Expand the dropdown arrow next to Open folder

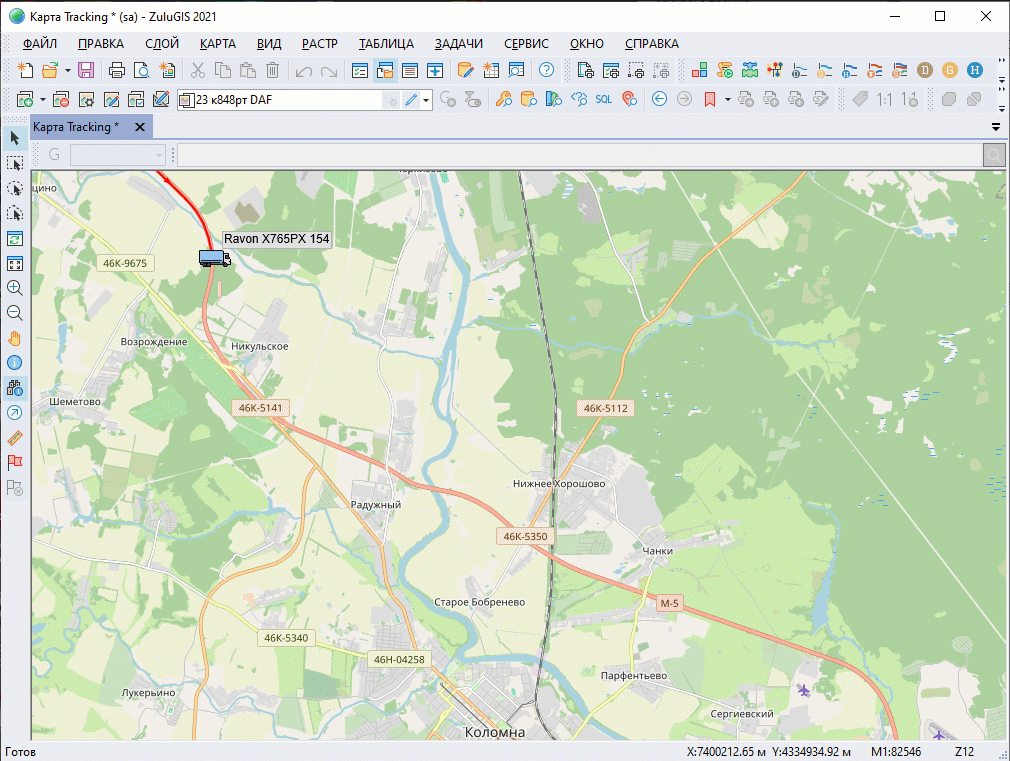tap(67, 70)
